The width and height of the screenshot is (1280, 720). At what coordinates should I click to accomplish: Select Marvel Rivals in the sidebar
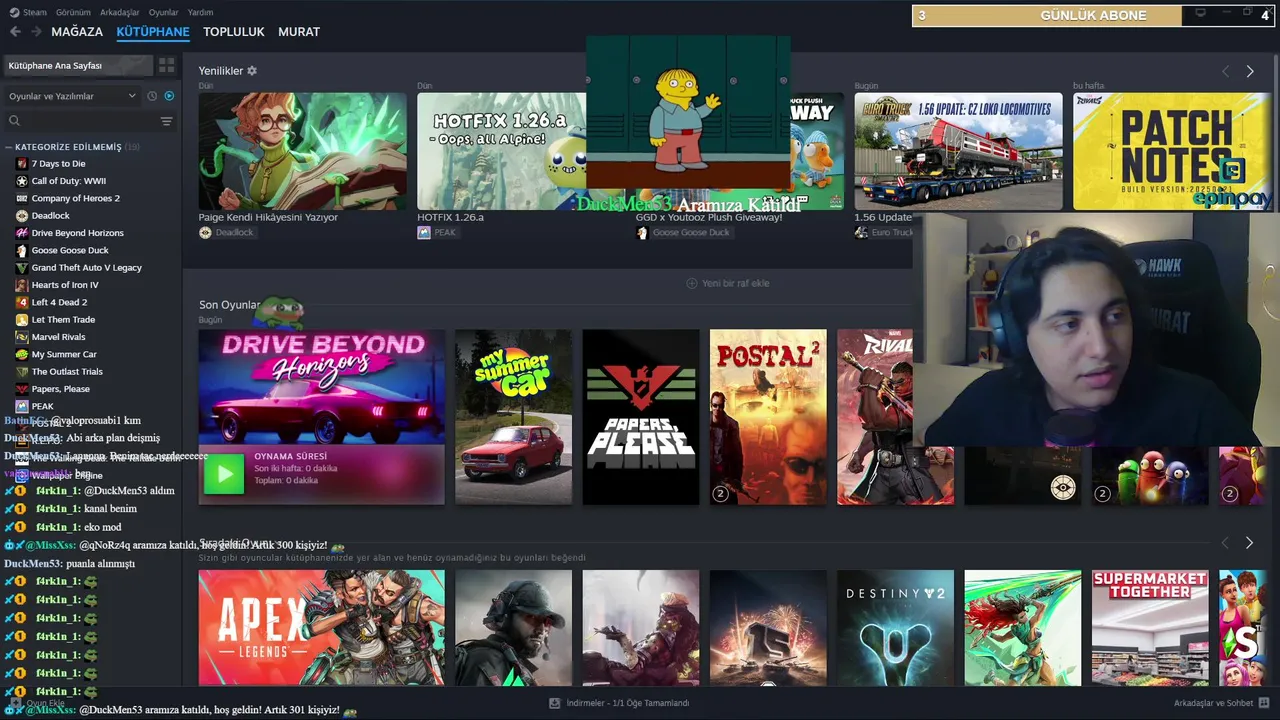(x=58, y=337)
